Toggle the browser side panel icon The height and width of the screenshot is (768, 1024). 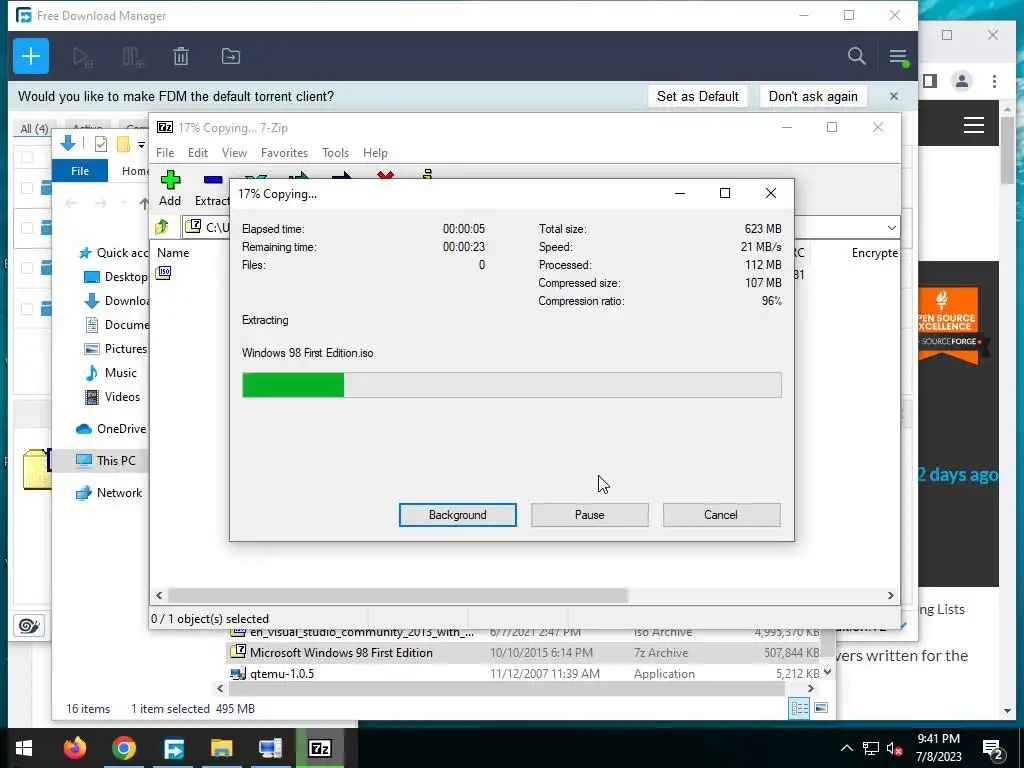pos(930,82)
